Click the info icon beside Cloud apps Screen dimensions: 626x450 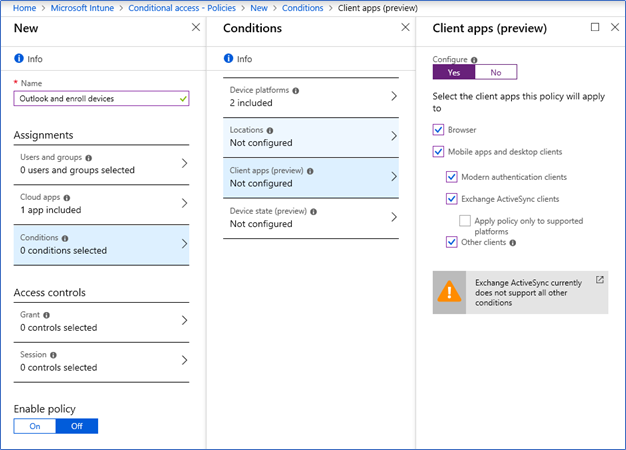tap(67, 198)
